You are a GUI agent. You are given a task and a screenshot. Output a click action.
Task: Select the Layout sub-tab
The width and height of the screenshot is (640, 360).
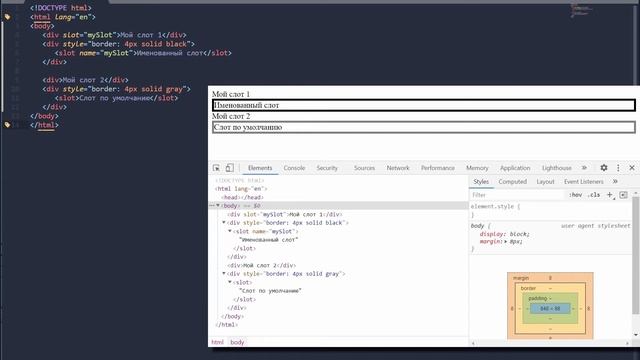(x=545, y=182)
